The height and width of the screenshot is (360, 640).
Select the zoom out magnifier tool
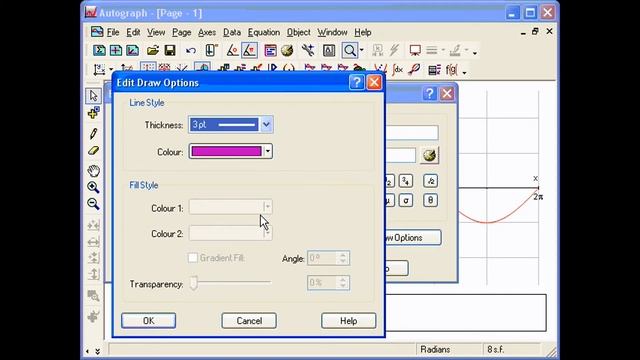coord(93,204)
